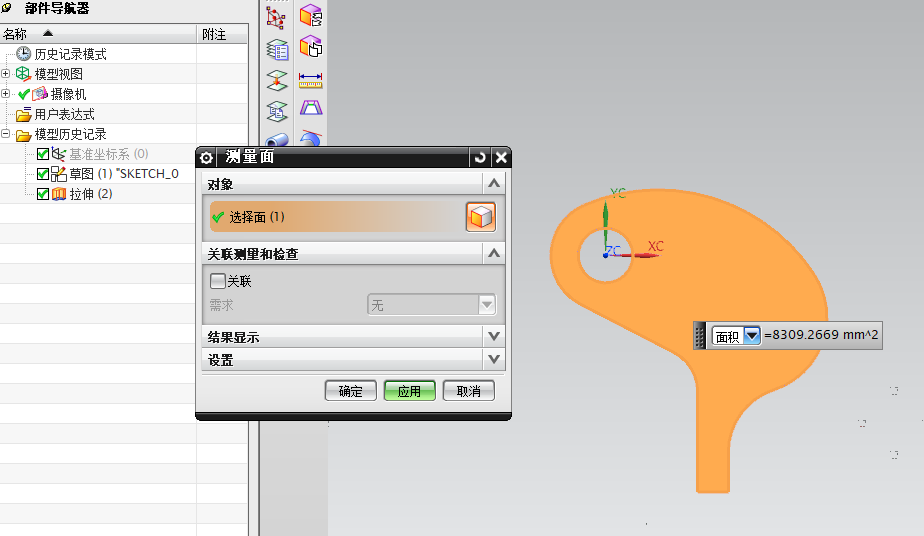
Task: Click the 确定 button
Action: (350, 391)
